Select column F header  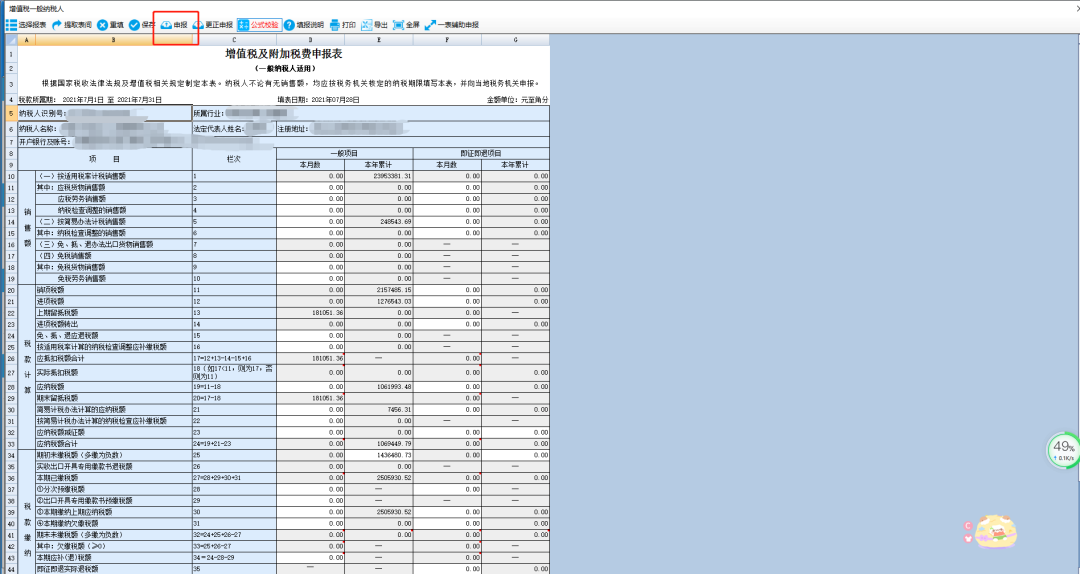[447, 40]
